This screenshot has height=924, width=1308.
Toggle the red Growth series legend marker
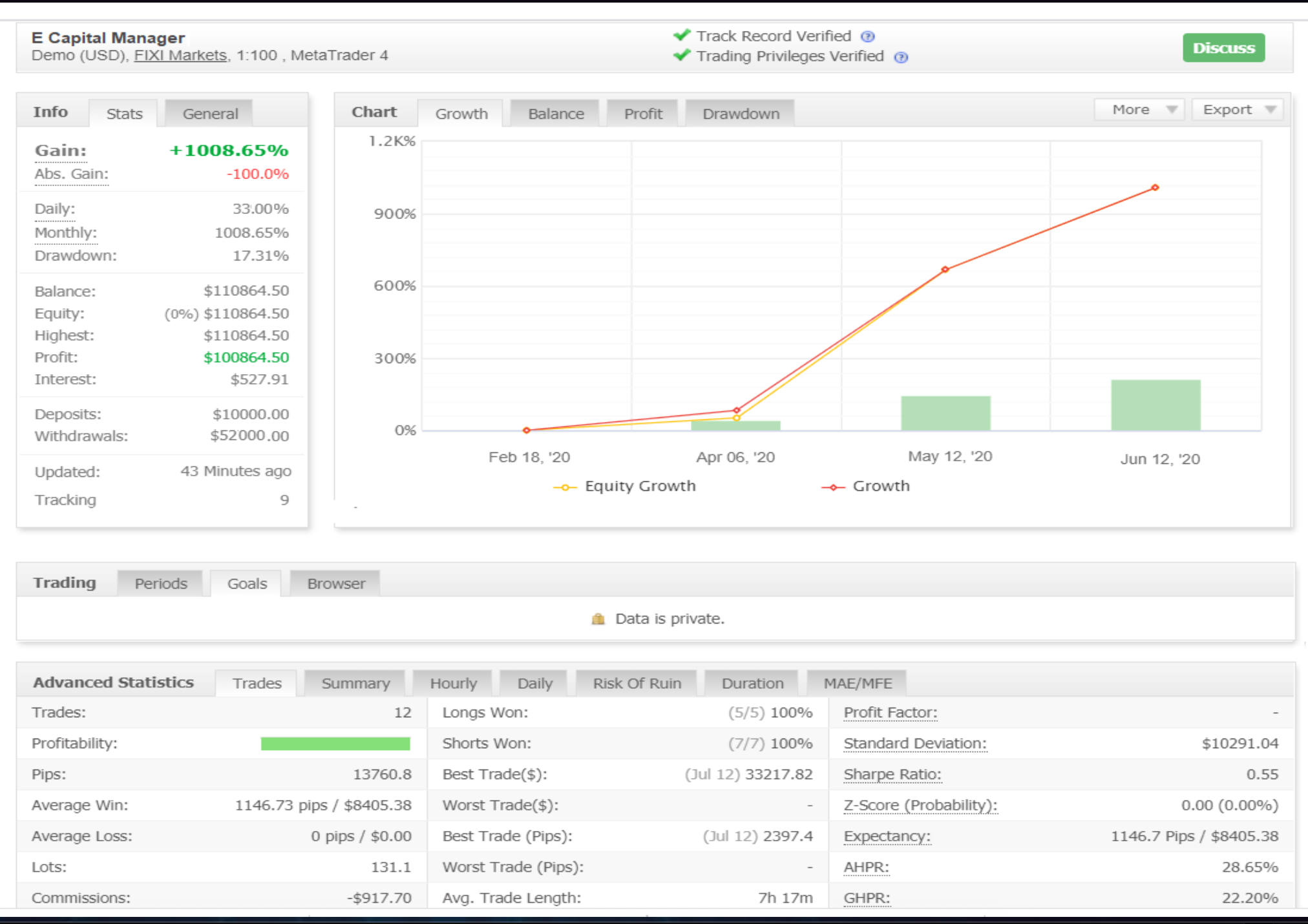click(833, 487)
